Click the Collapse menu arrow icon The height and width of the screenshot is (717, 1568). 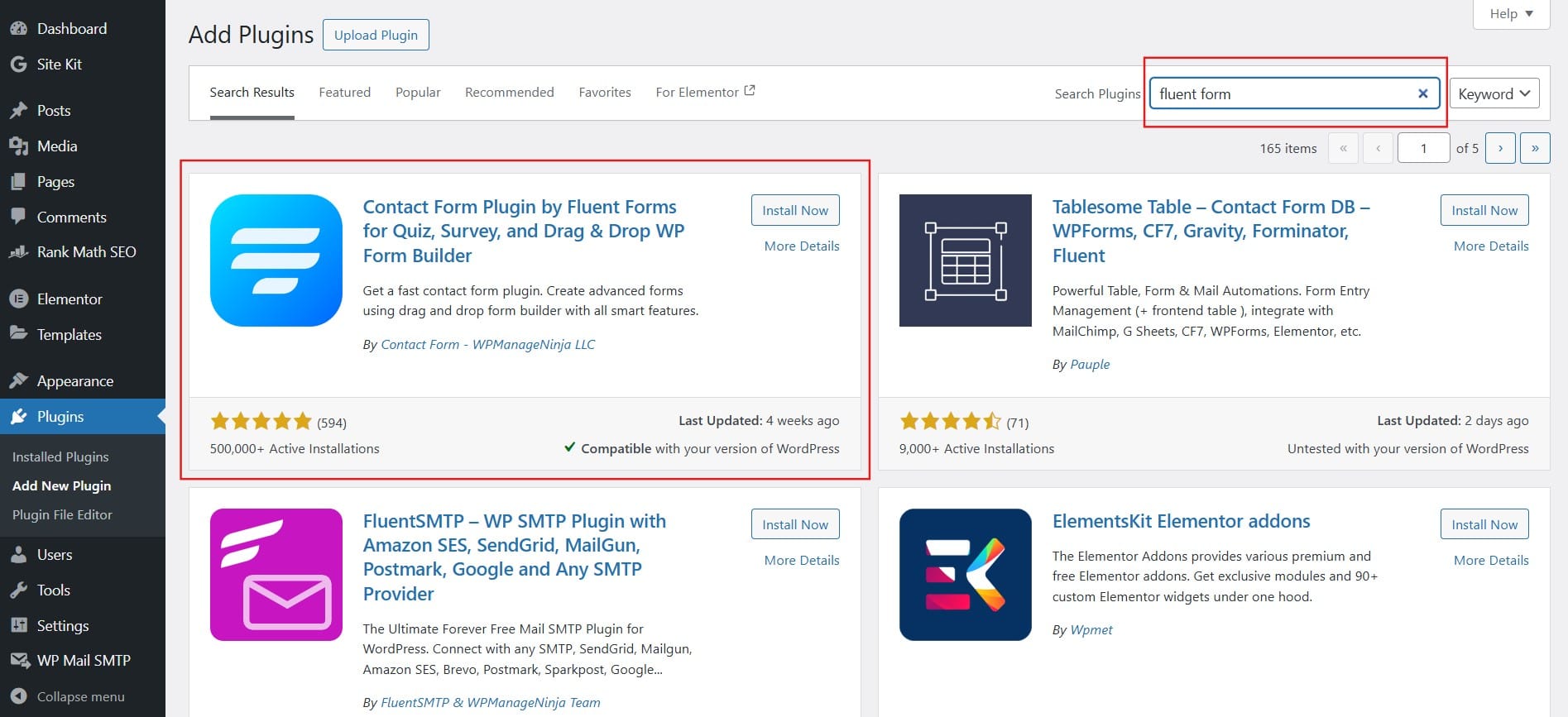click(x=19, y=696)
